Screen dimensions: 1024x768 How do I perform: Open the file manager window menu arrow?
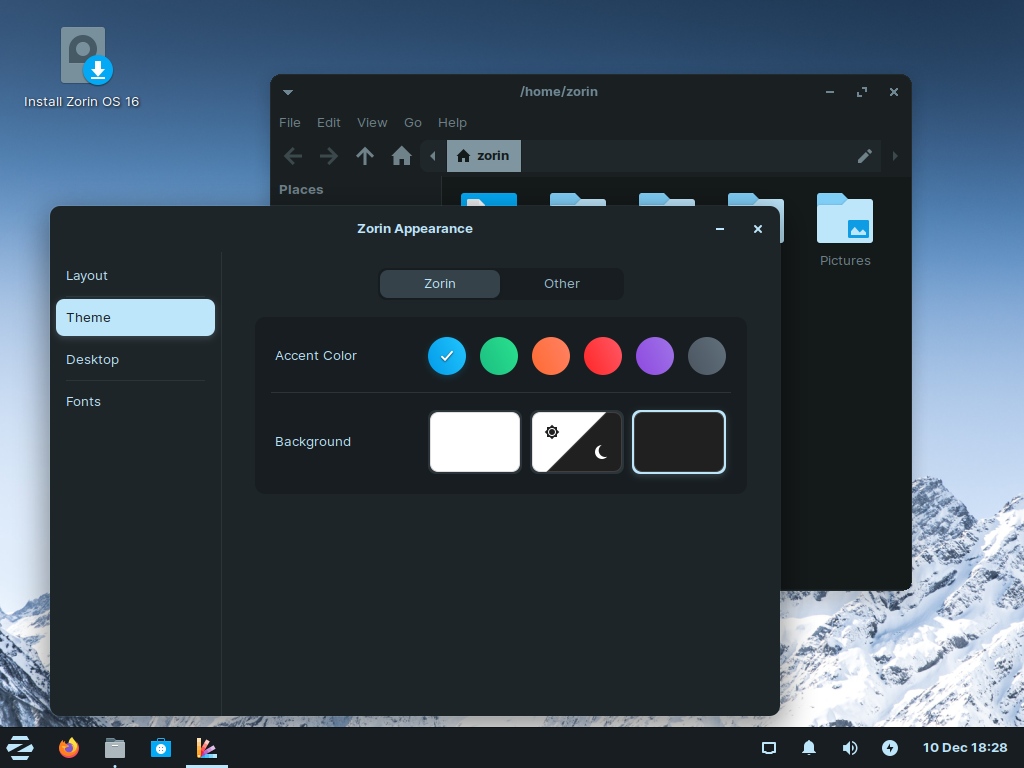pyautogui.click(x=288, y=92)
